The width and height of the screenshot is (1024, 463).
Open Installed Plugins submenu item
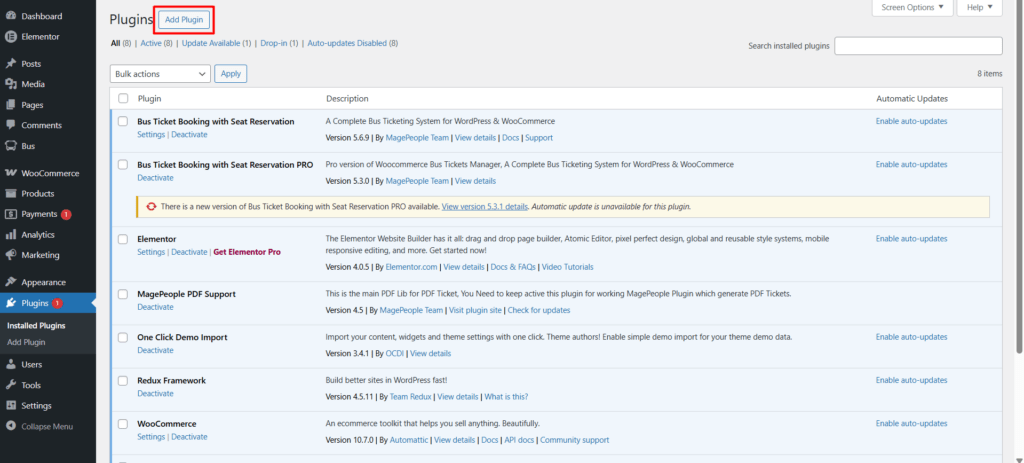pos(36,325)
